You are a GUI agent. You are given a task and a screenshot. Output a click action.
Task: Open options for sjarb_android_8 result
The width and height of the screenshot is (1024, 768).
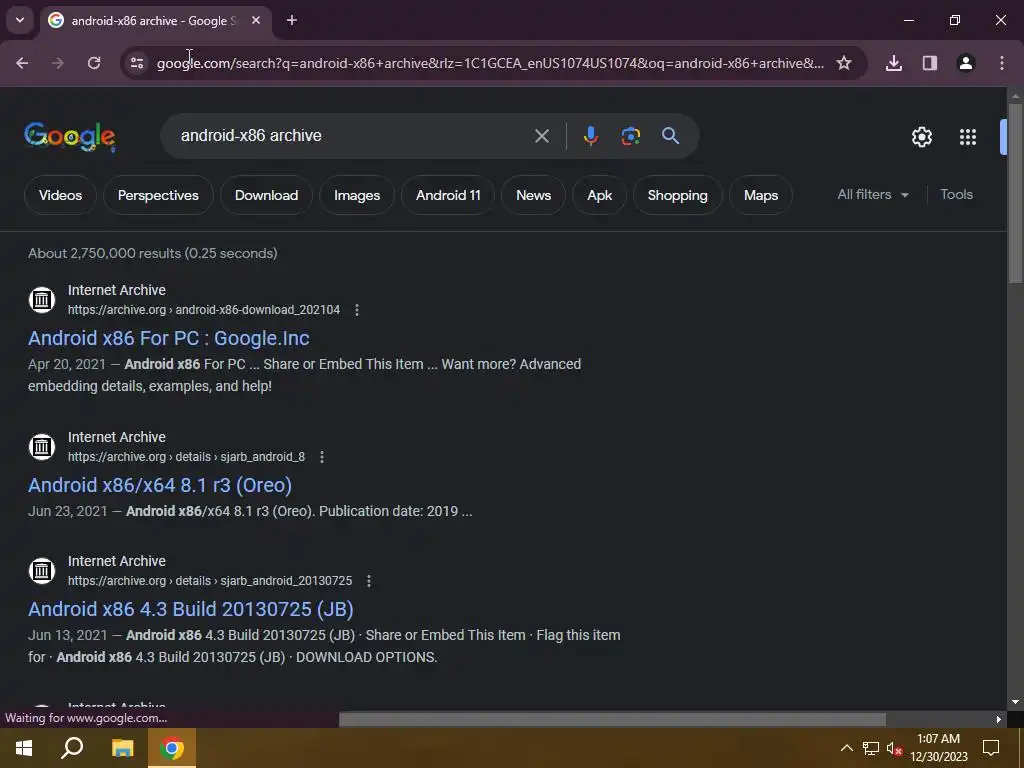[321, 456]
